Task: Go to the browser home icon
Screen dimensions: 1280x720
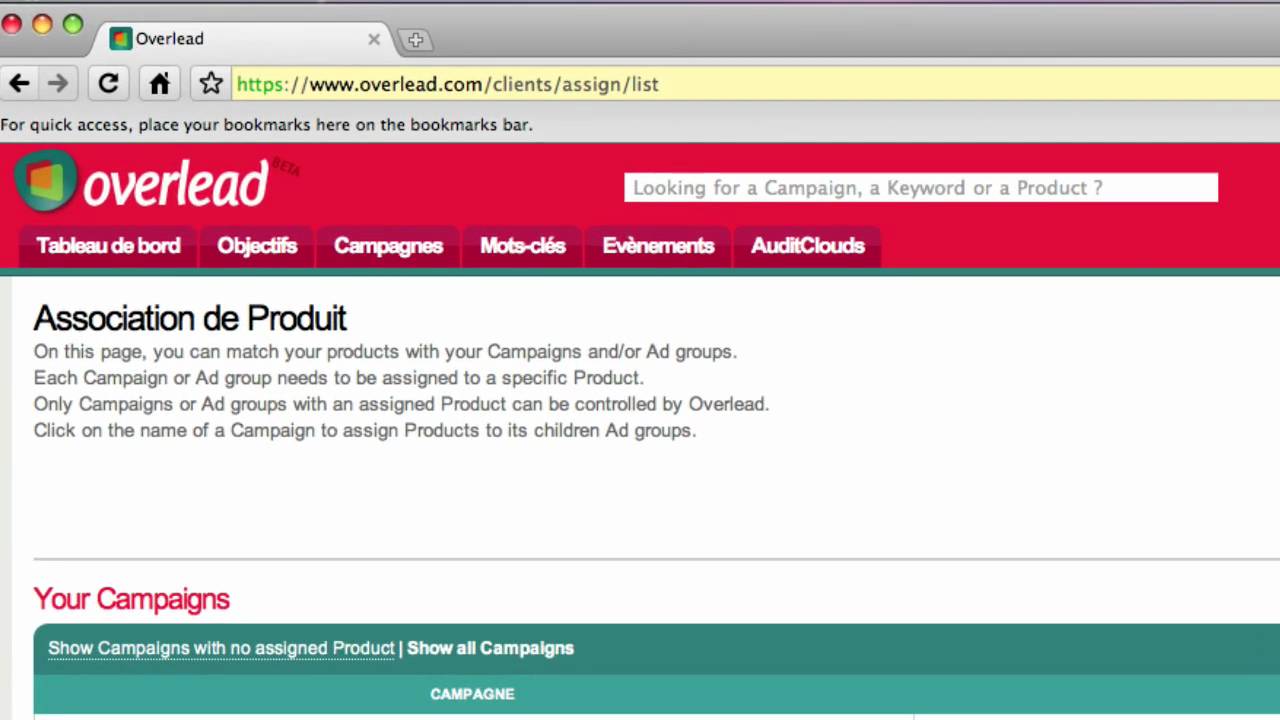Action: 160,84
